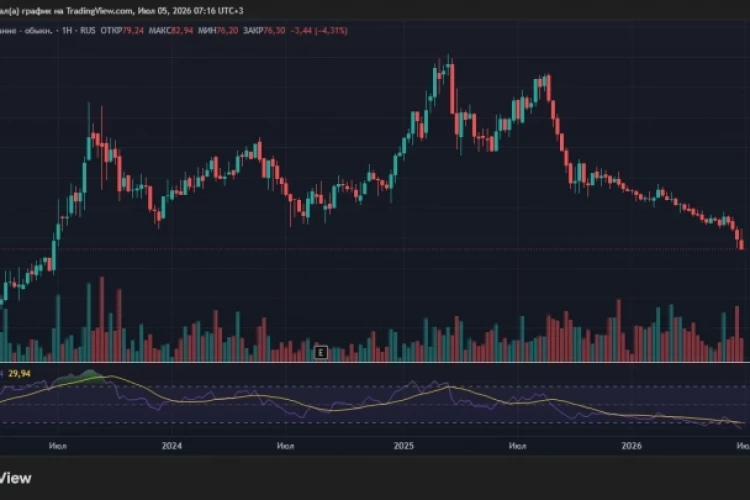Click the TradingView.com text in header
This screenshot has height=500, width=750.
[99, 11]
